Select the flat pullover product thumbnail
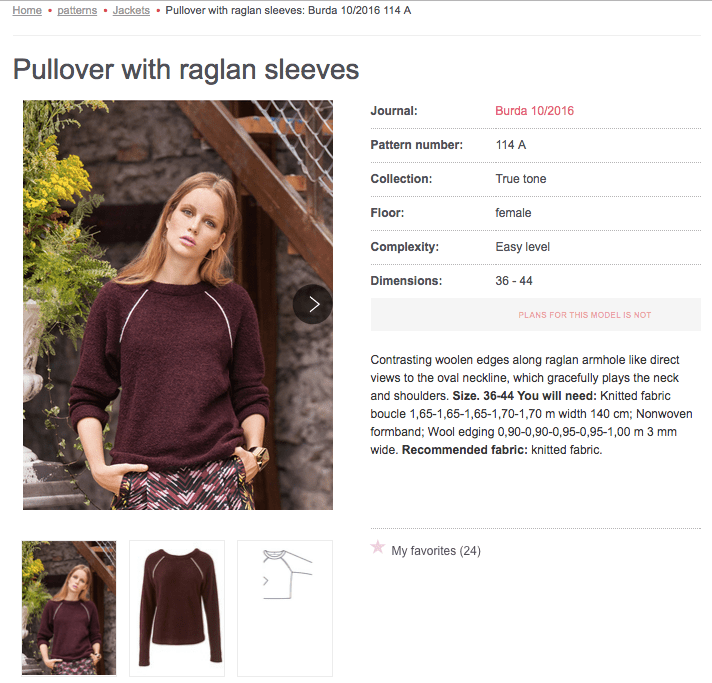 tap(177, 608)
